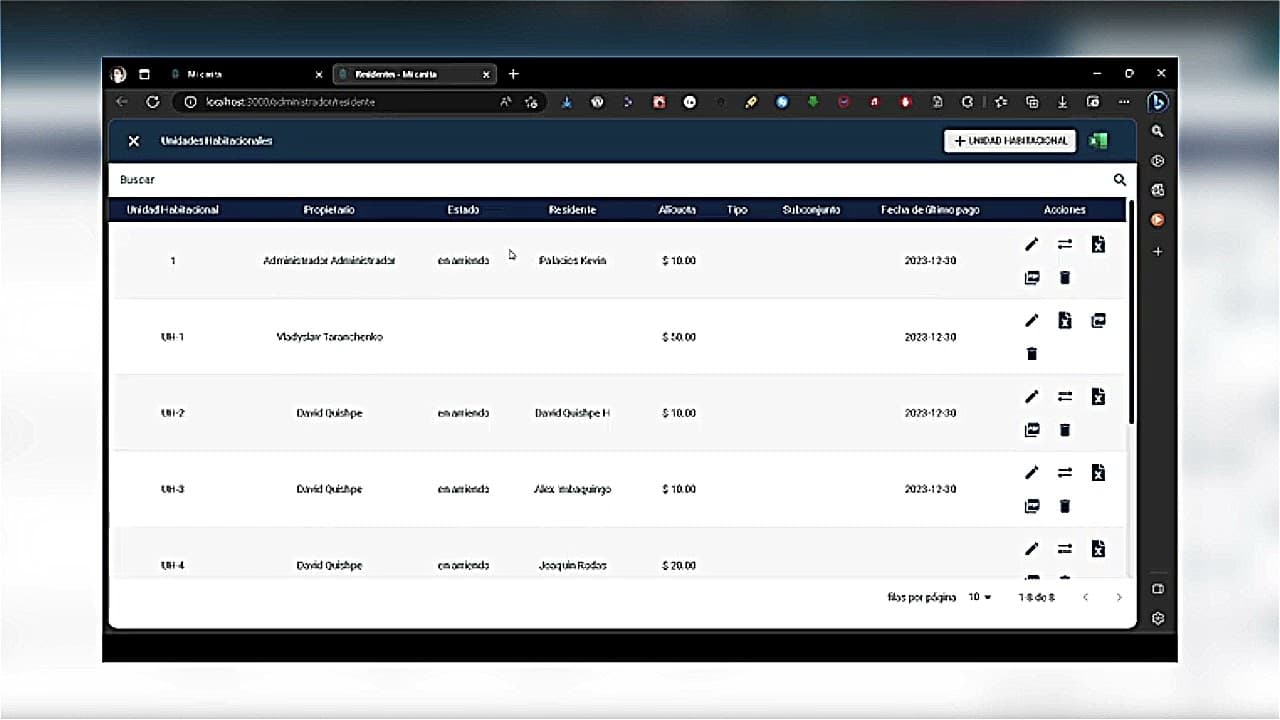Click the search magnifier beside Buscar
Screen dimensions: 1280x720
coord(1120,180)
